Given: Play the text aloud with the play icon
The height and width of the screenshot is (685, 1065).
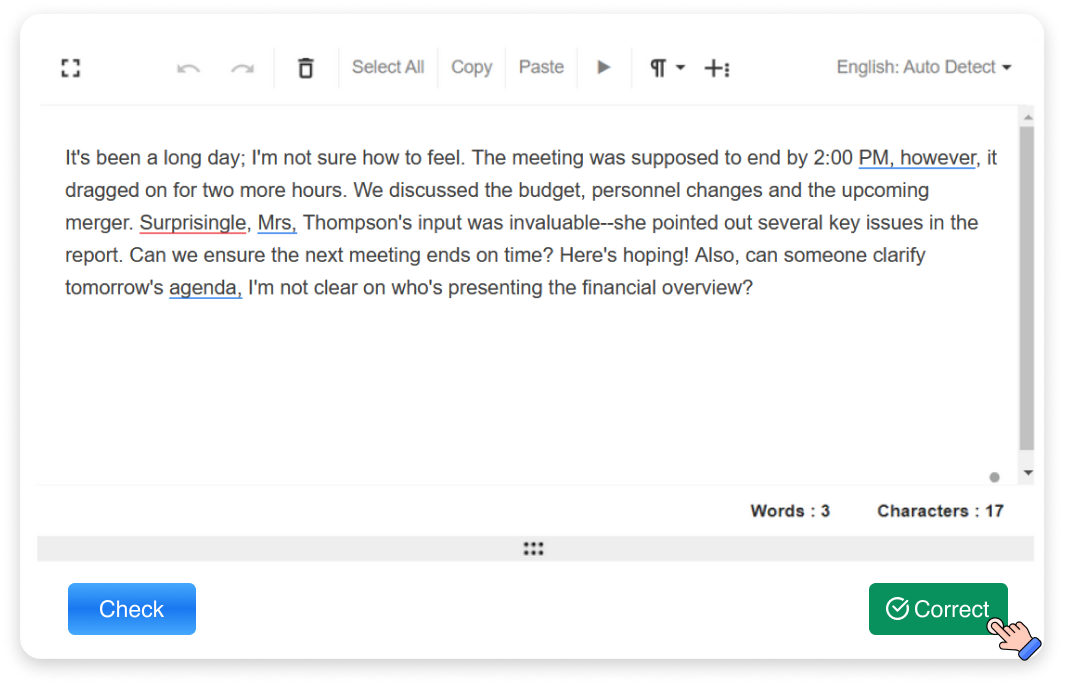Looking at the screenshot, I should pos(604,67).
